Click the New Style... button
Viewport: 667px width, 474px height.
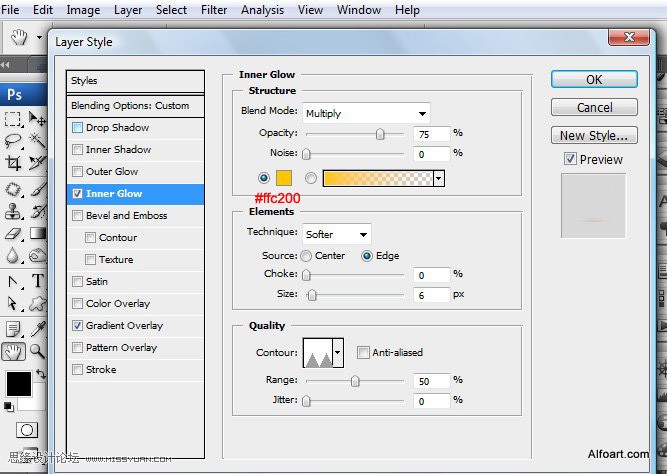594,135
